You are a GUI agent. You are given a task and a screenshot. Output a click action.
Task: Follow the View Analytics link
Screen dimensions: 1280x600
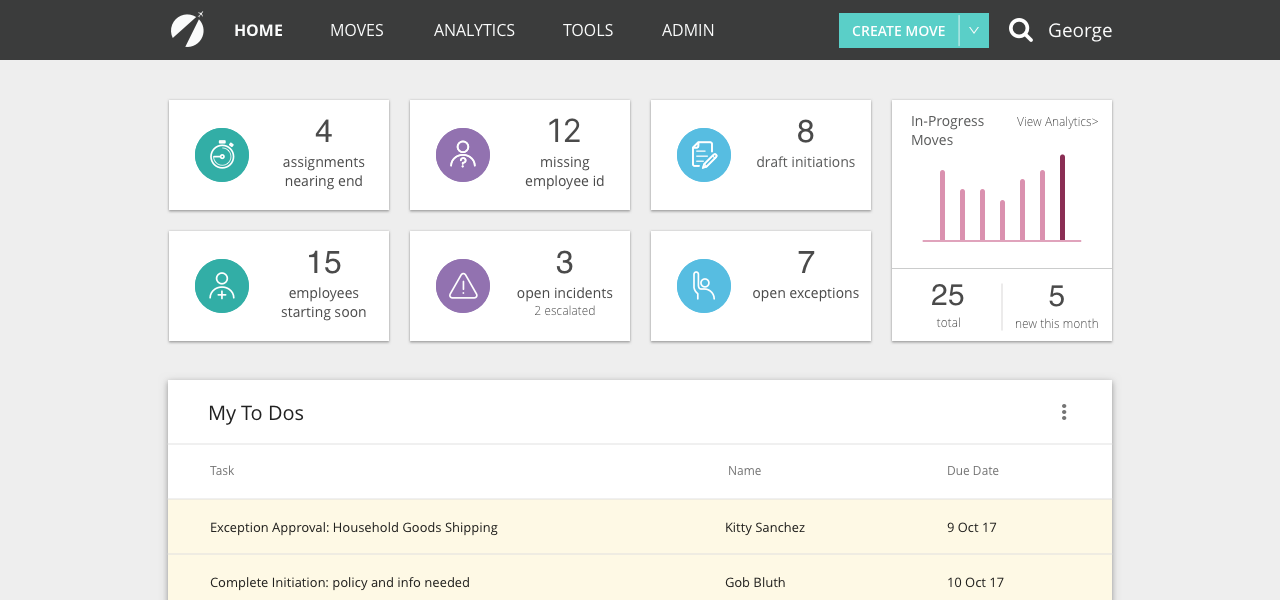tap(1057, 122)
